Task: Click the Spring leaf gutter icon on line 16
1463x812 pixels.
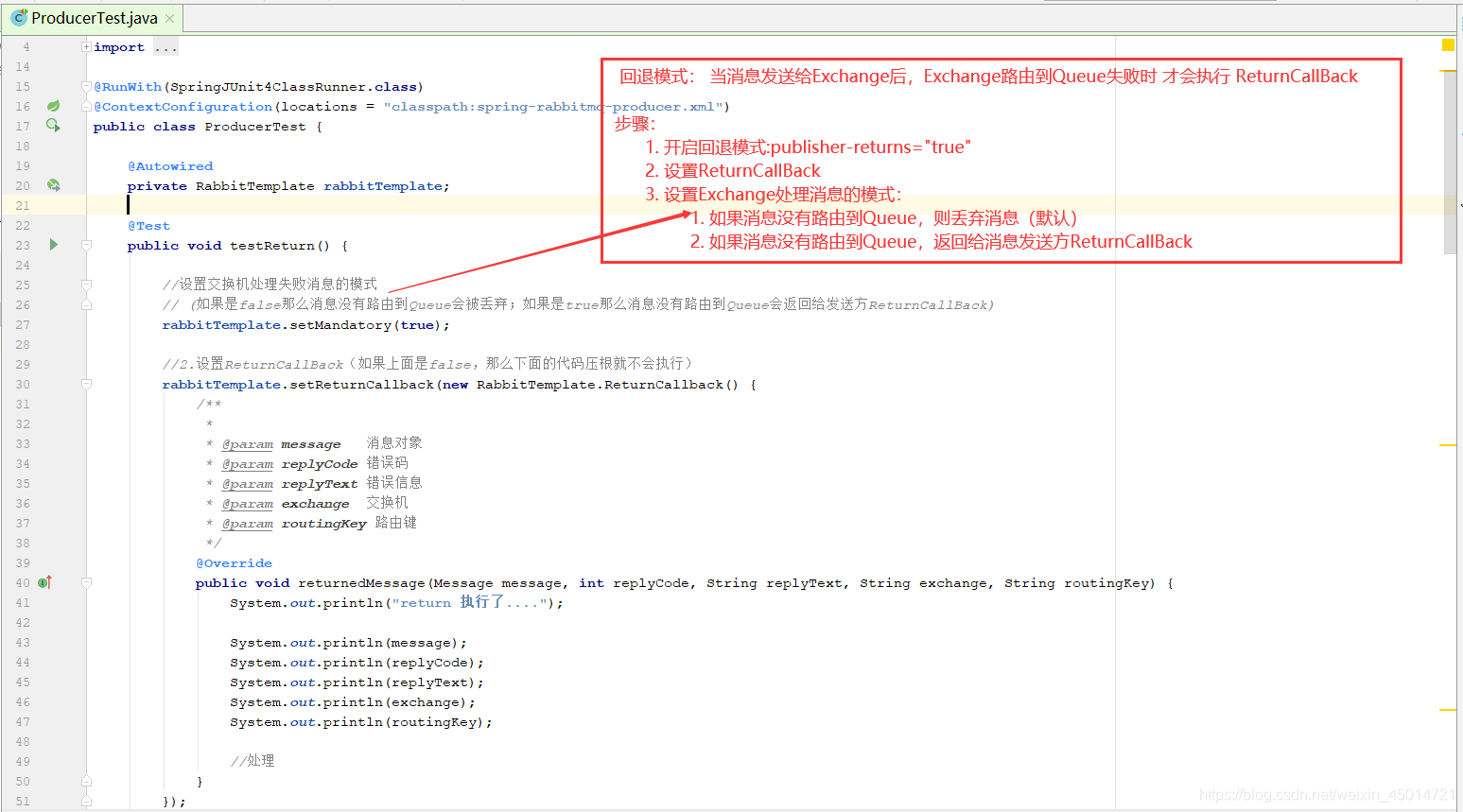Action: (x=54, y=106)
